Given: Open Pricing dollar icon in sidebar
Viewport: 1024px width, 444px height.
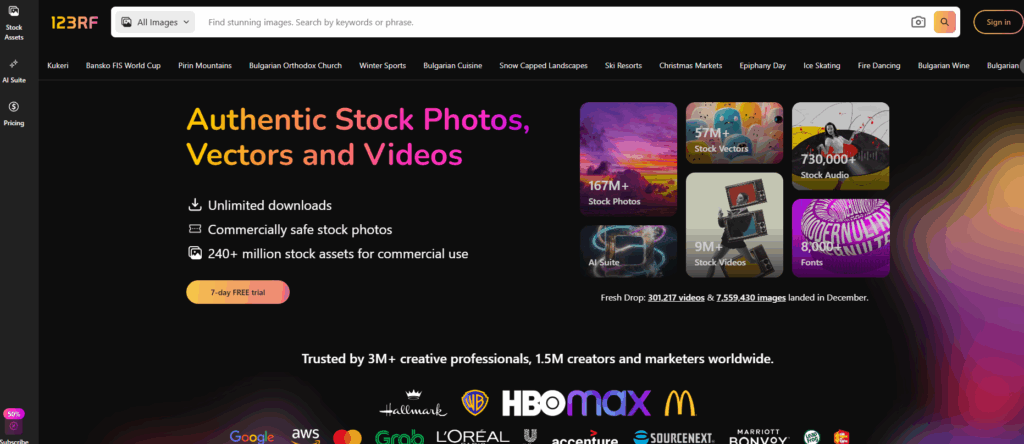Looking at the screenshot, I should [x=14, y=112].
